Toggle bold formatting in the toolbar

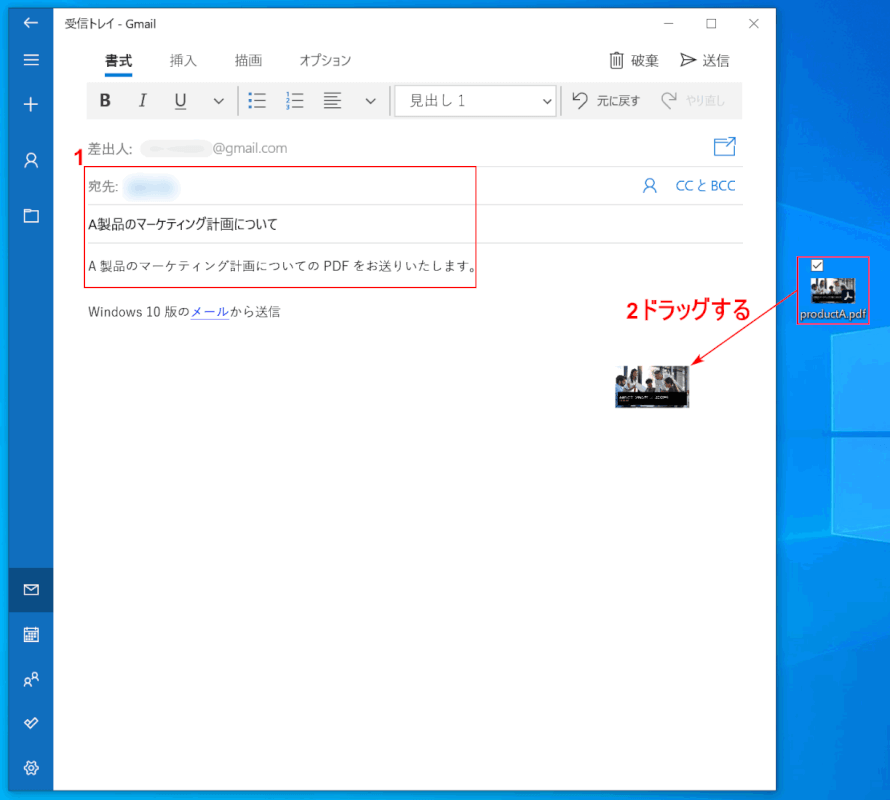tap(105, 100)
